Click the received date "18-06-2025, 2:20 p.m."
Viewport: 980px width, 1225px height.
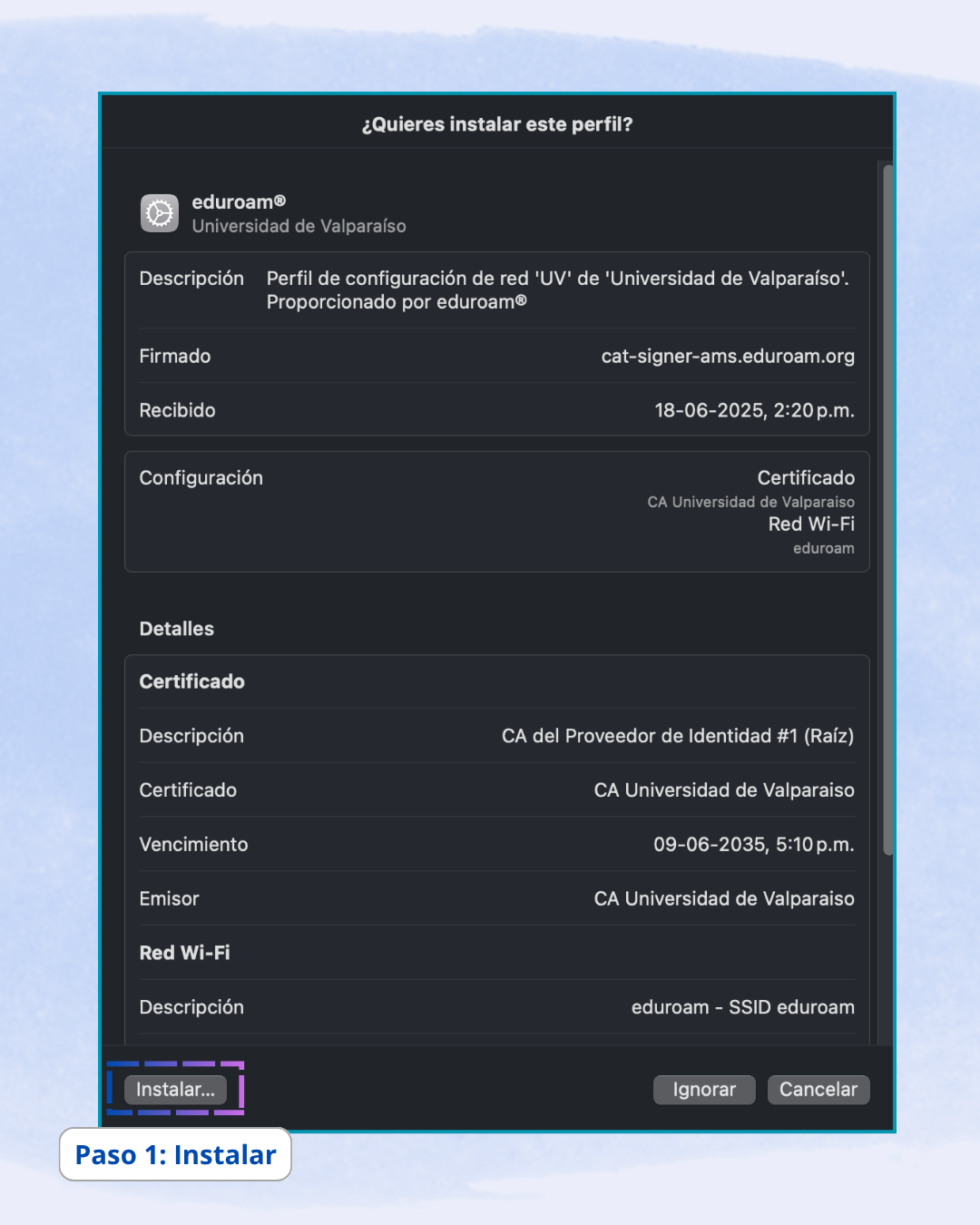(755, 410)
